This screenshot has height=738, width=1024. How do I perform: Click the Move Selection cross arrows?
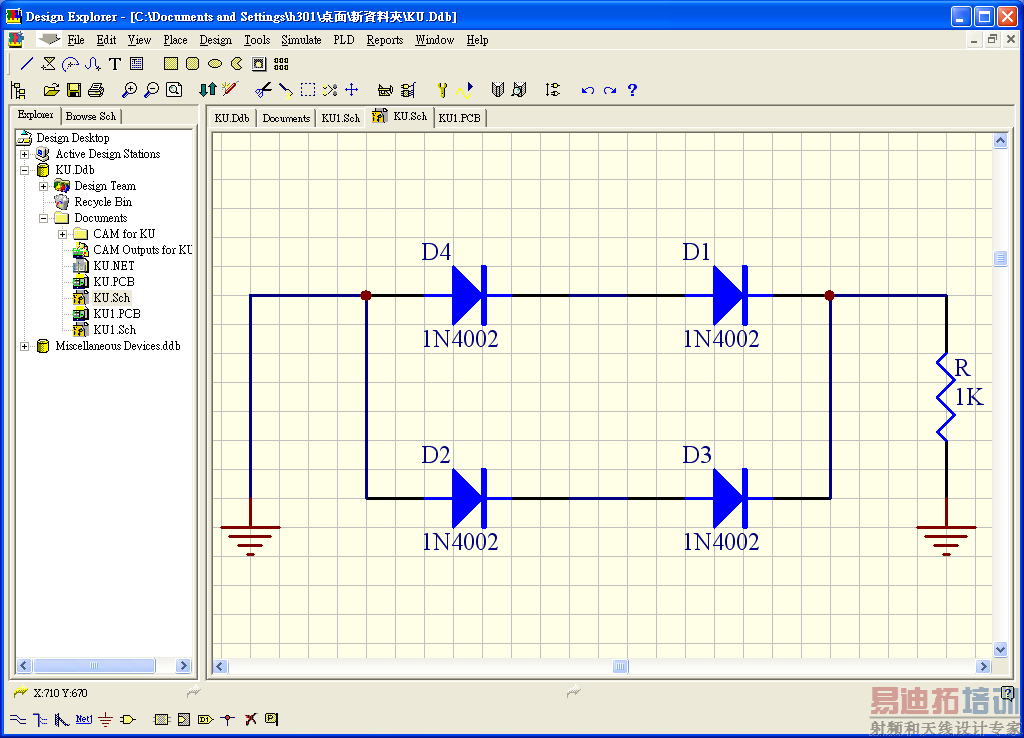352,90
